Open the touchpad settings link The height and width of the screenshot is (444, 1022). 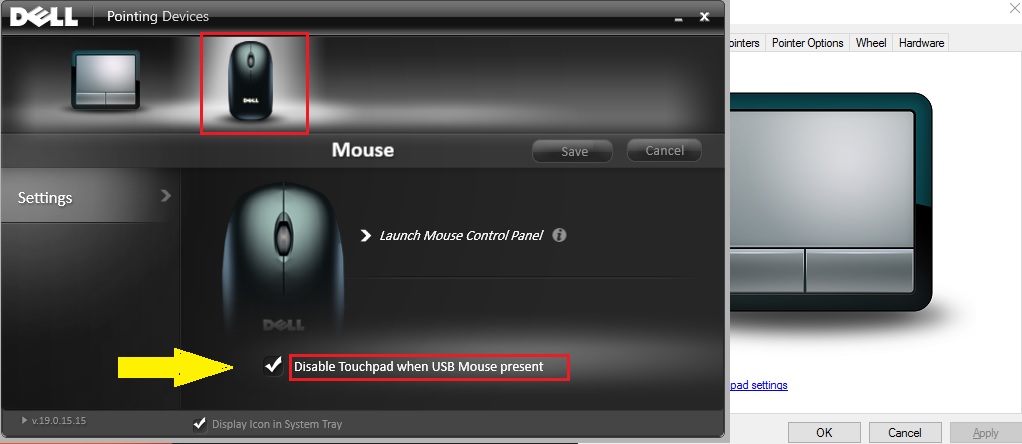click(x=758, y=385)
